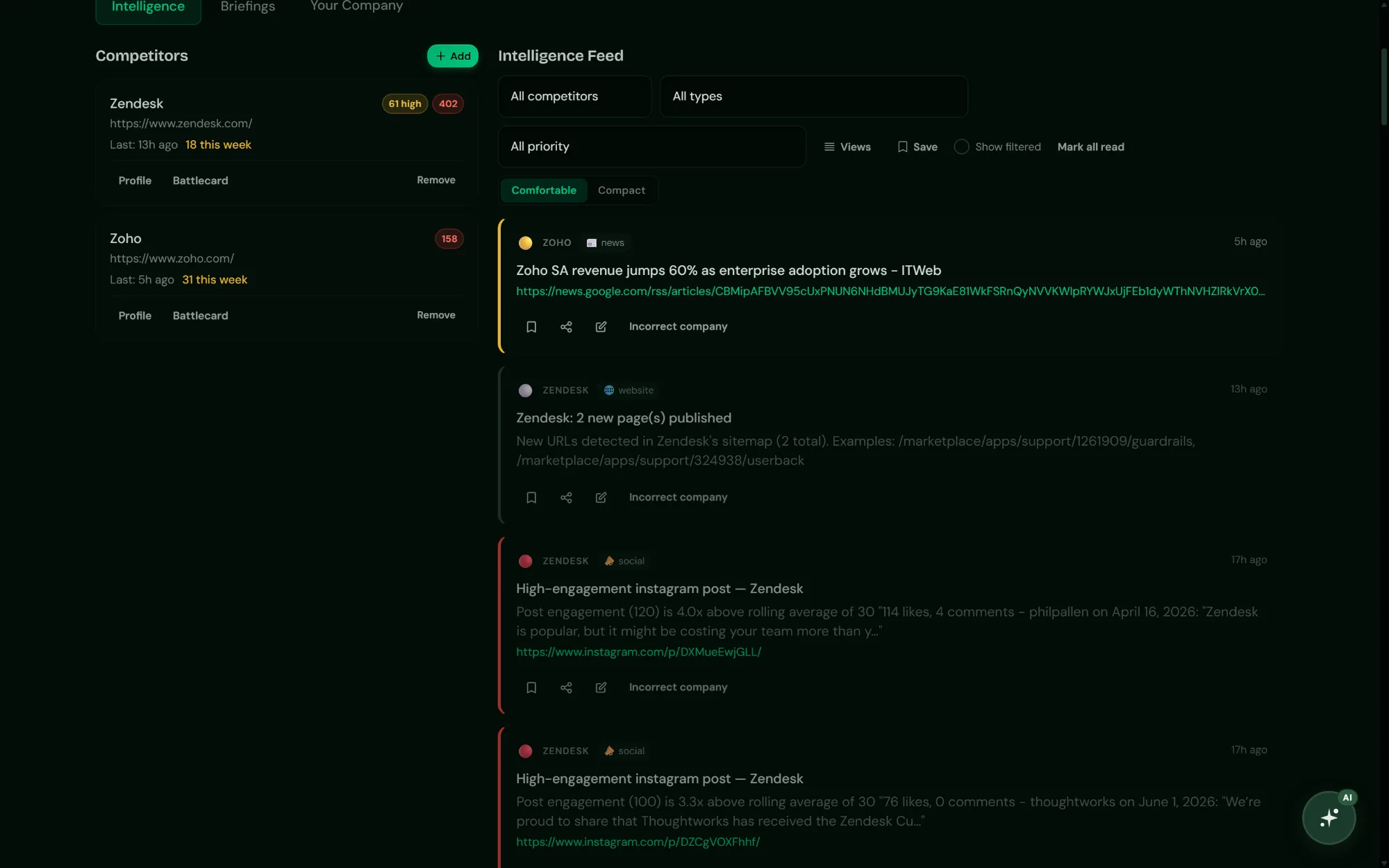
Task: Mark all feed items read
Action: pyautogui.click(x=1090, y=147)
